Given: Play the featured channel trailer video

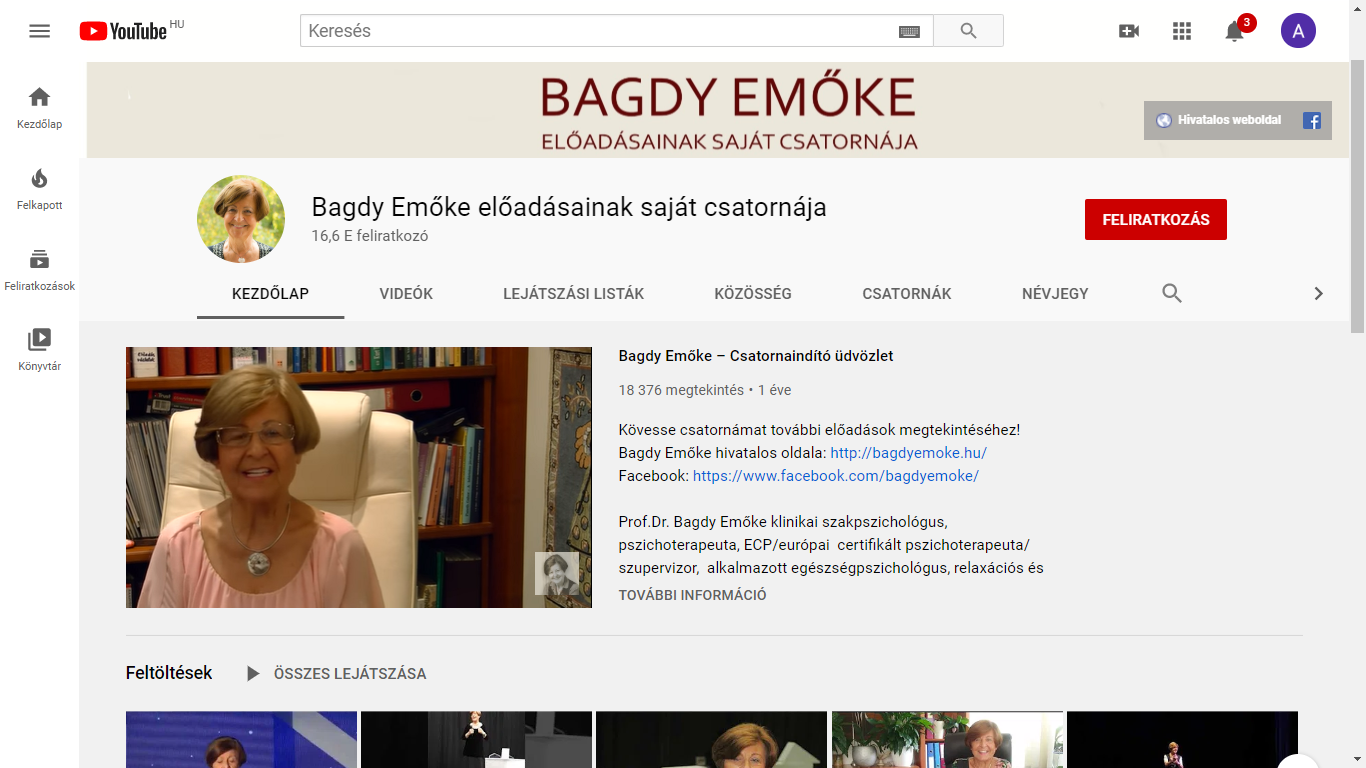Looking at the screenshot, I should pos(359,477).
